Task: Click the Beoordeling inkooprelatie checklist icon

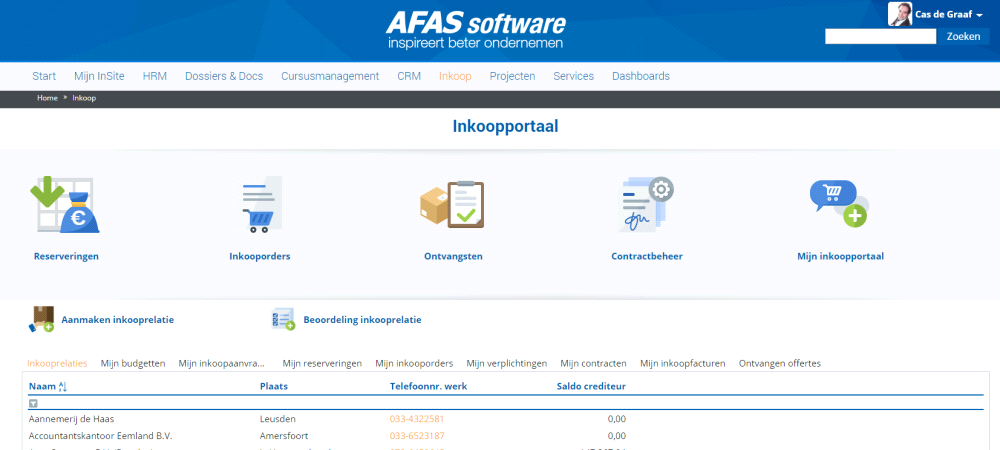Action: click(x=283, y=319)
